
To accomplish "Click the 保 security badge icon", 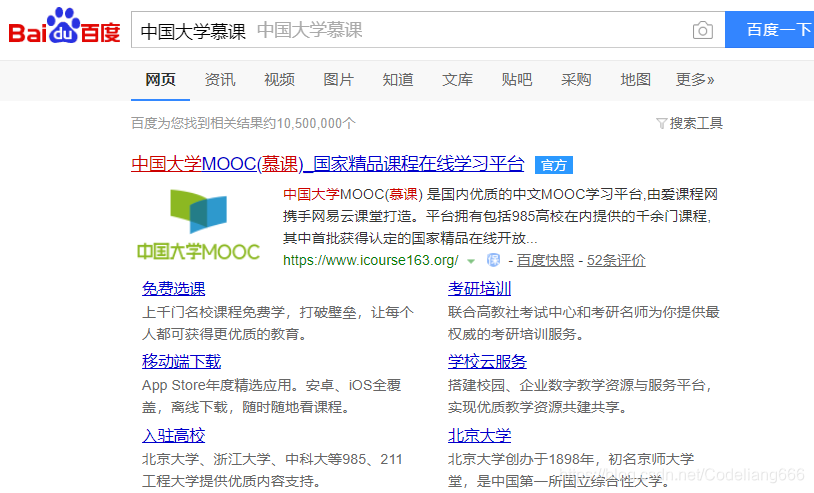I will [493, 260].
